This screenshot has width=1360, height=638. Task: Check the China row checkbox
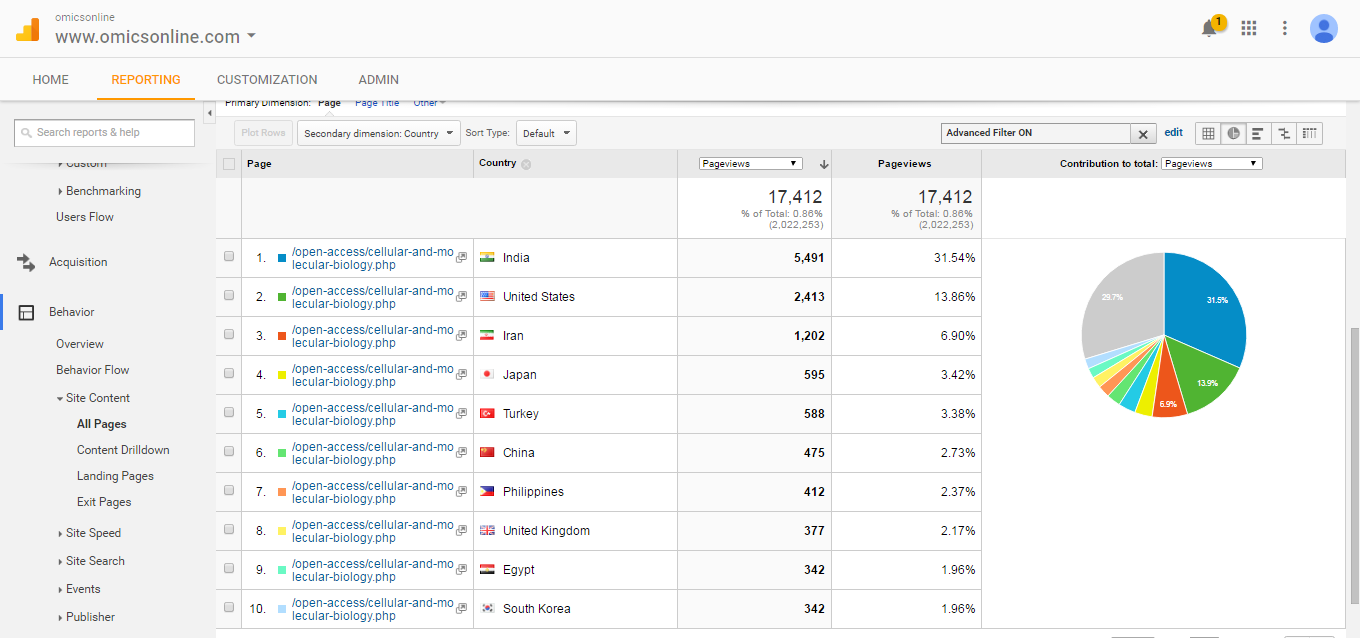coord(229,452)
